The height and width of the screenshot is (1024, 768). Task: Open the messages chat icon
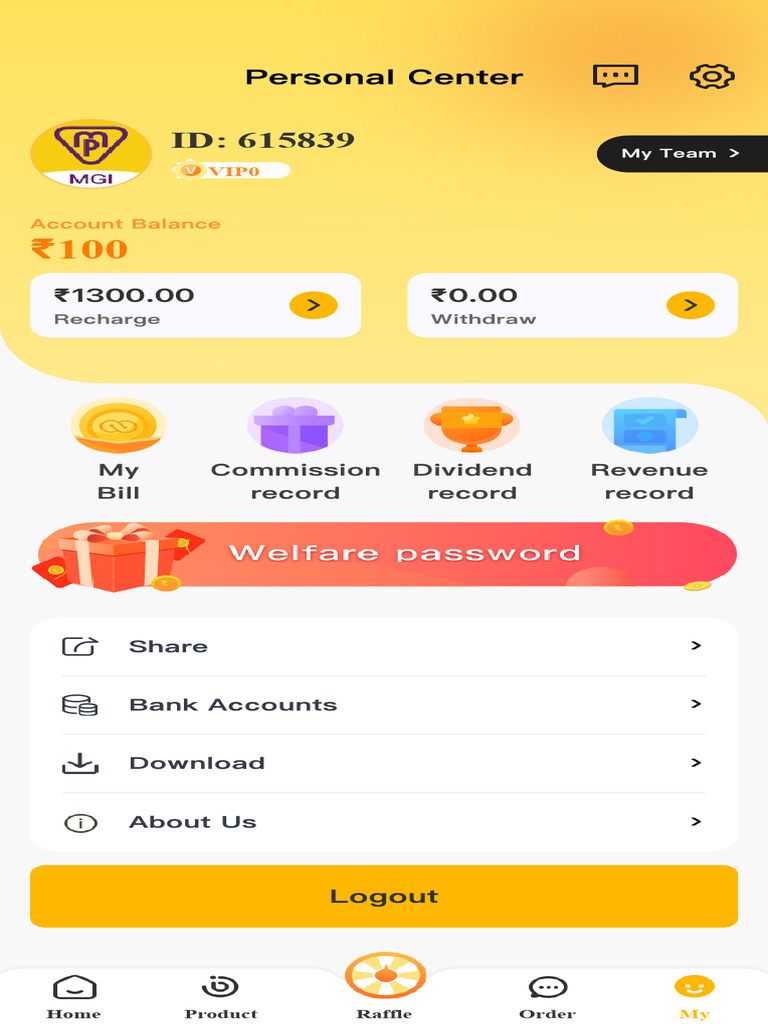click(615, 76)
